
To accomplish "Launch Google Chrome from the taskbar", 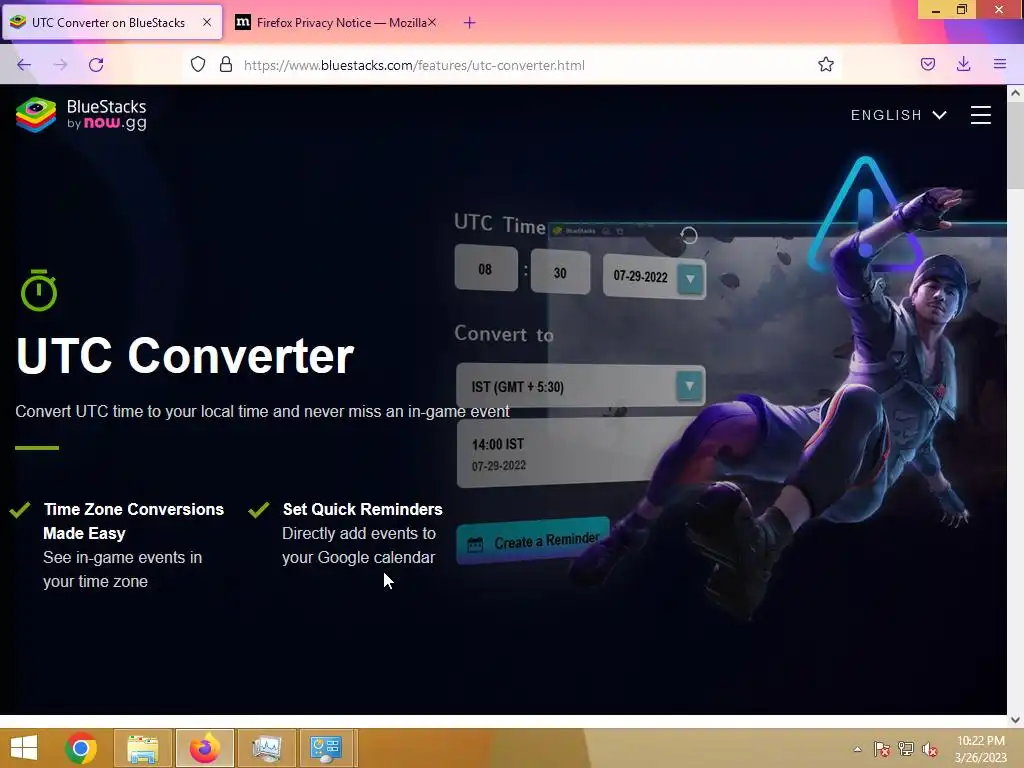I will coord(81,748).
